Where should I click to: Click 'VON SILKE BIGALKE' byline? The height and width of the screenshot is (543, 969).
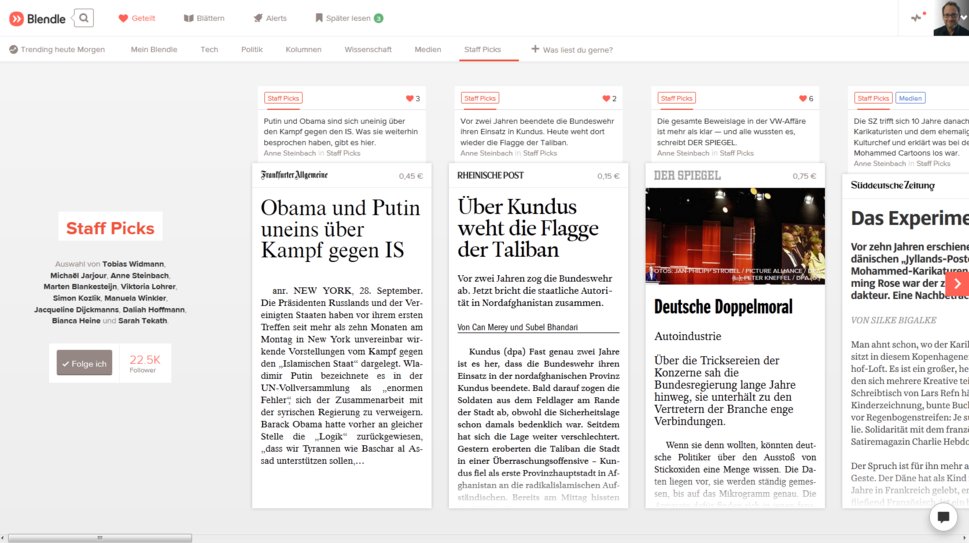click(893, 320)
